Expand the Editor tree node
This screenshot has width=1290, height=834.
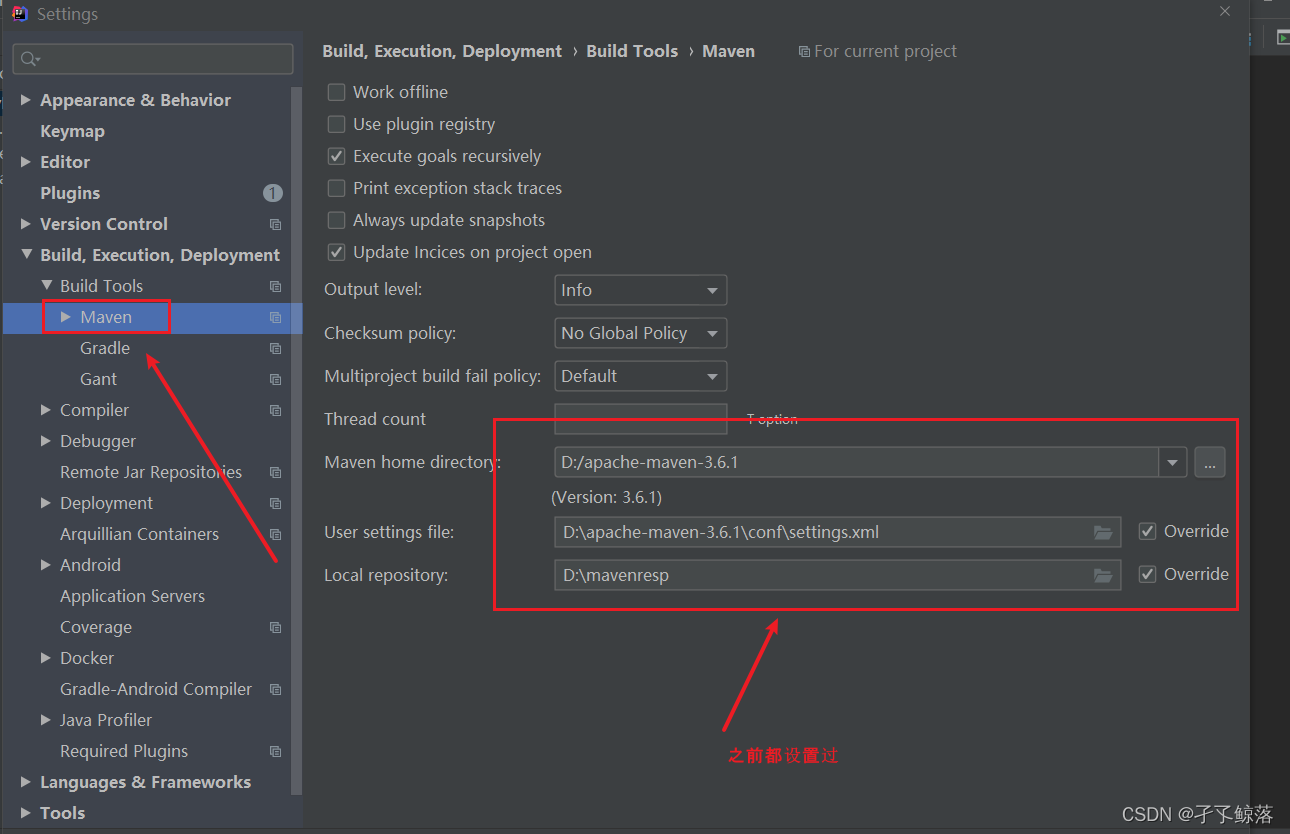tap(26, 162)
